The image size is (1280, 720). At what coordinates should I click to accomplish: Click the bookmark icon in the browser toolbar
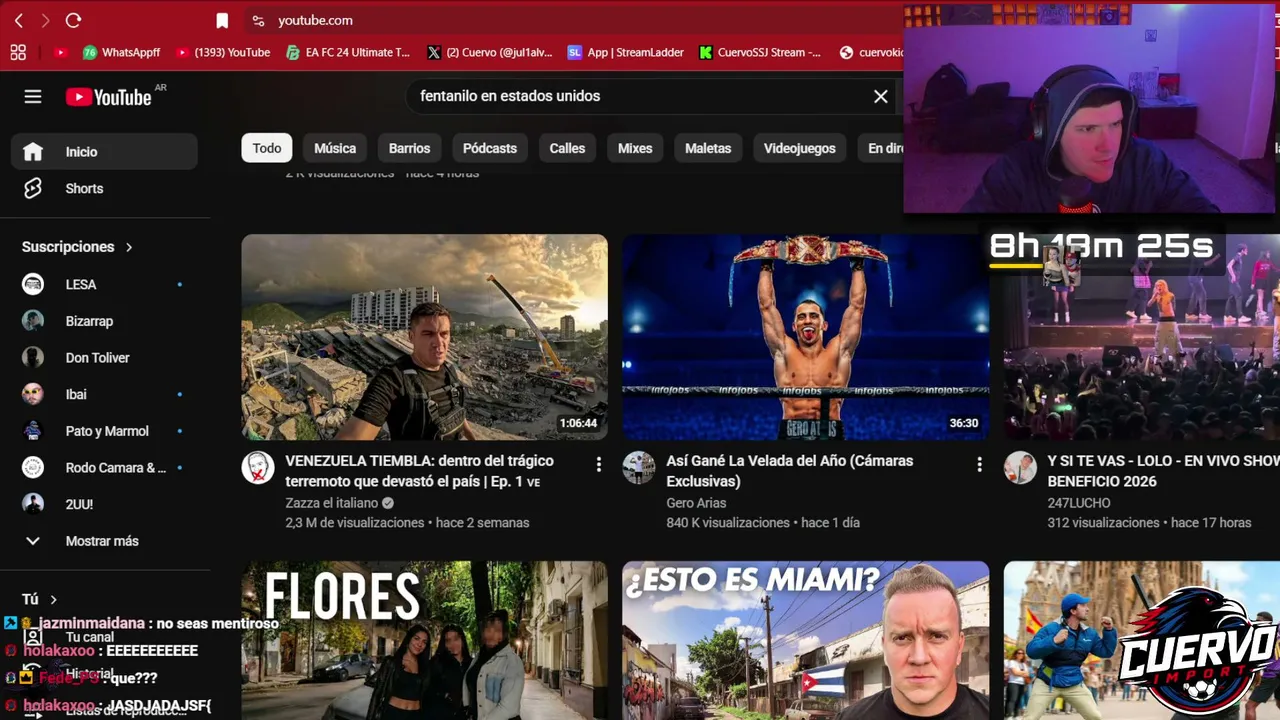coord(222,20)
